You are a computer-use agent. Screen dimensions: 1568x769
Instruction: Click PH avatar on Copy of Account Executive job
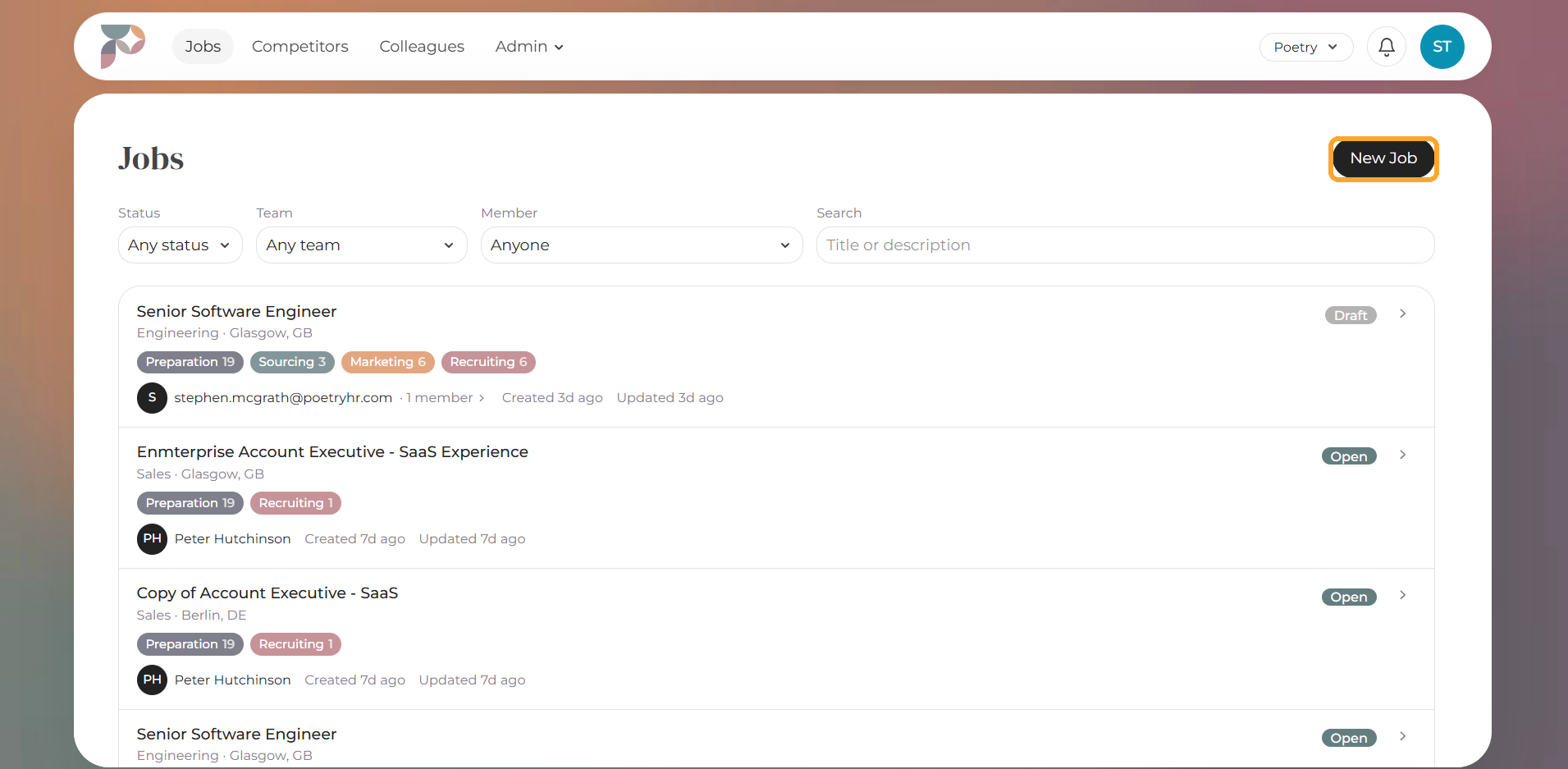(x=152, y=680)
